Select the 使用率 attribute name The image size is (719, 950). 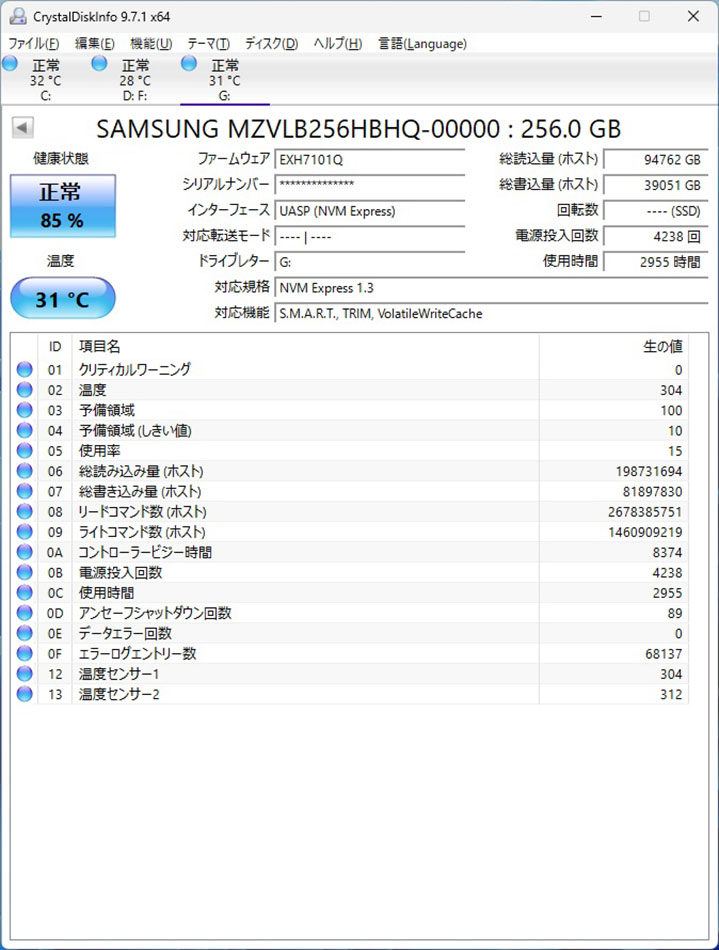tap(99, 451)
